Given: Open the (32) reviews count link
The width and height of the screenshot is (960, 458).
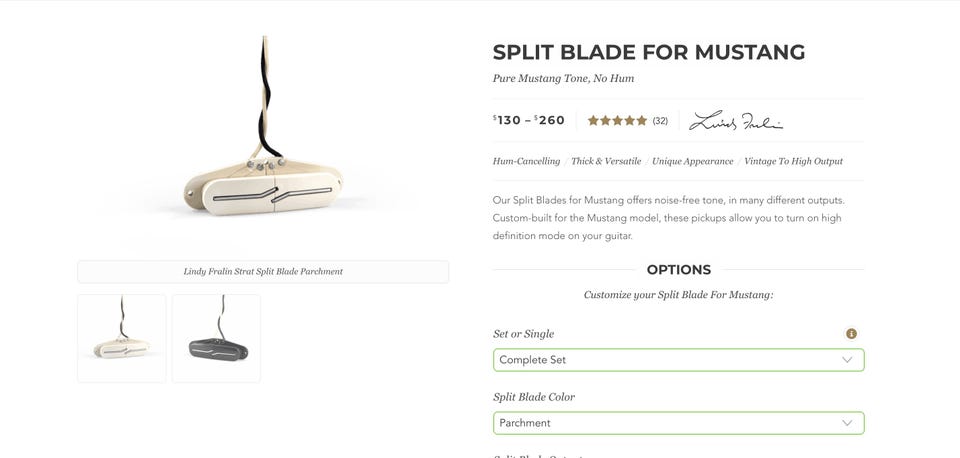Looking at the screenshot, I should coord(660,121).
